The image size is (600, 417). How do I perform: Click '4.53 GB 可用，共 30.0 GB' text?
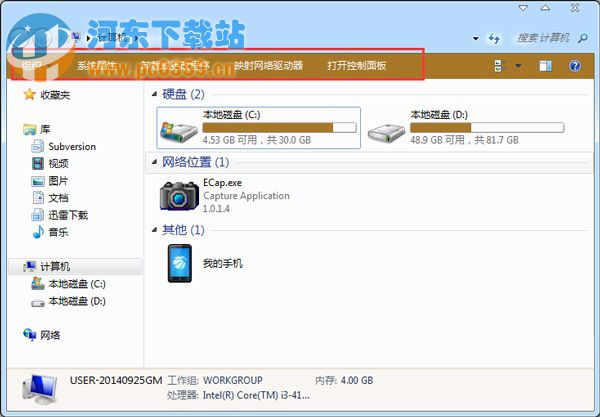pos(257,140)
